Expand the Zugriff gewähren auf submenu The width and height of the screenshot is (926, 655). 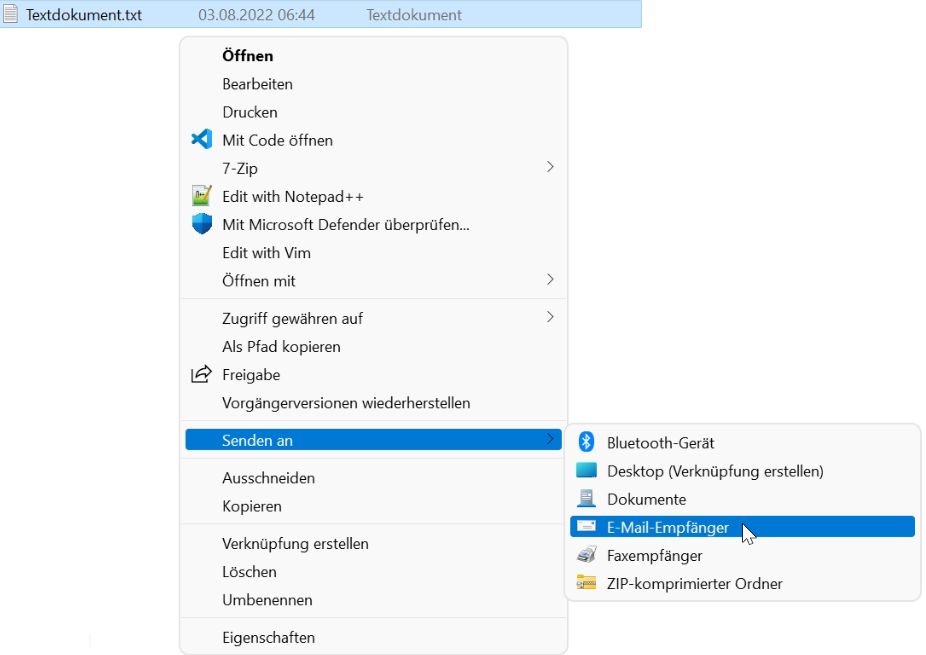(550, 318)
